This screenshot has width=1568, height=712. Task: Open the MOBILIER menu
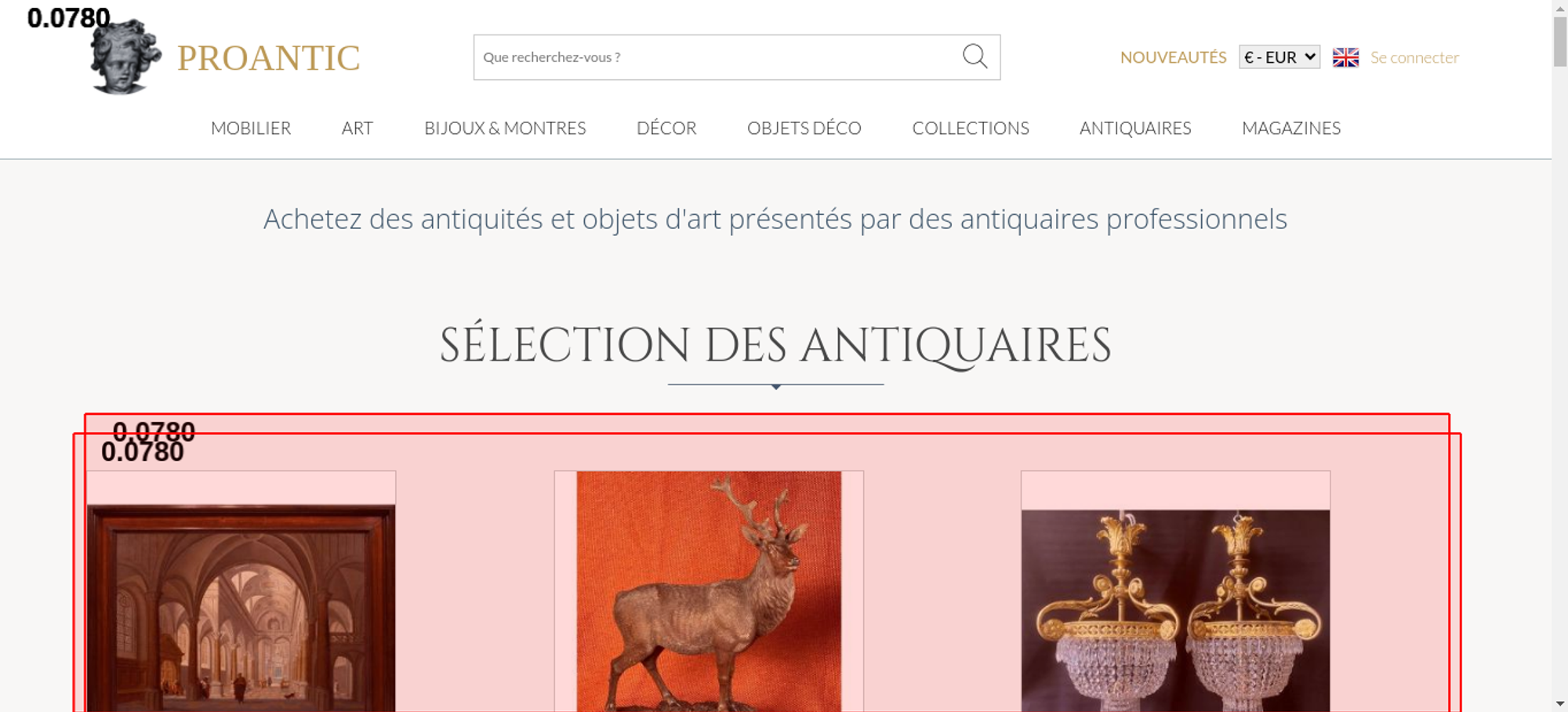251,128
